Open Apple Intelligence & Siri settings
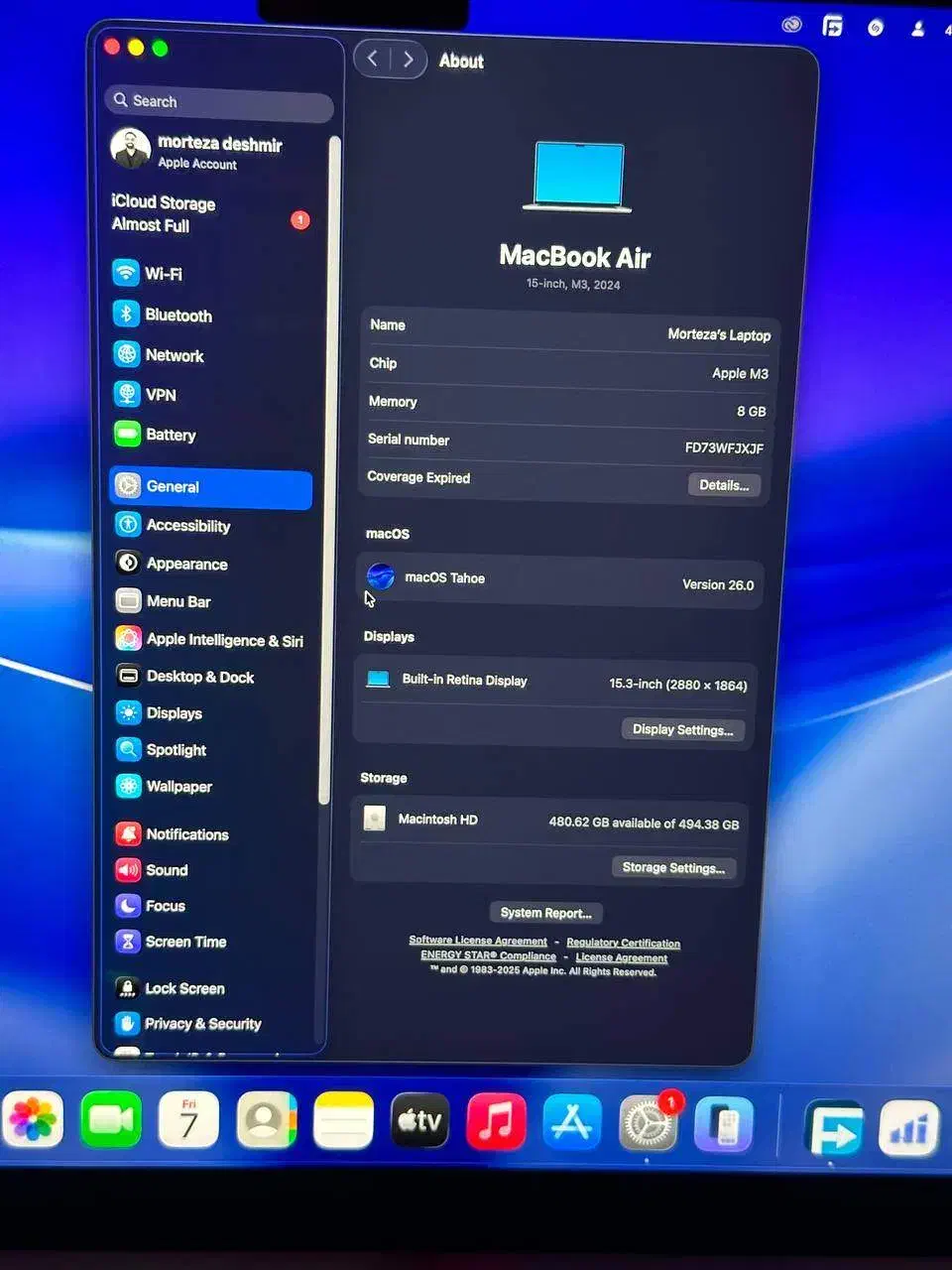This screenshot has height=1270, width=952. click(x=129, y=639)
